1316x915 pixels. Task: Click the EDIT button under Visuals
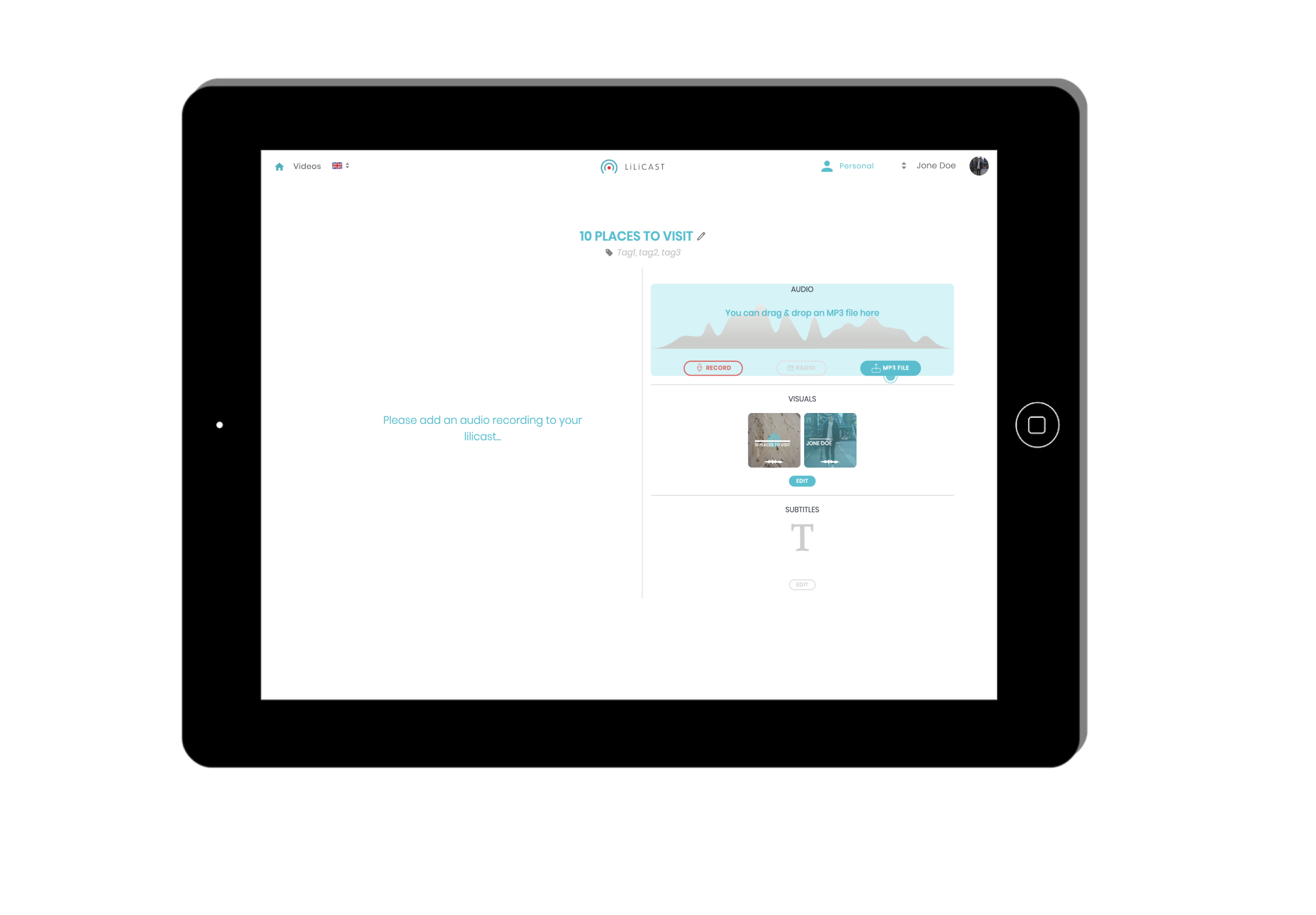click(802, 481)
